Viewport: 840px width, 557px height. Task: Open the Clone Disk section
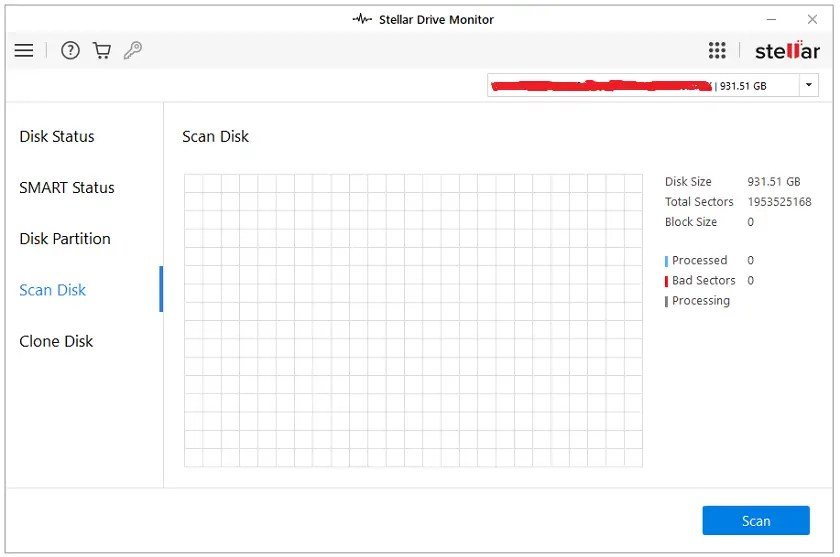point(56,341)
